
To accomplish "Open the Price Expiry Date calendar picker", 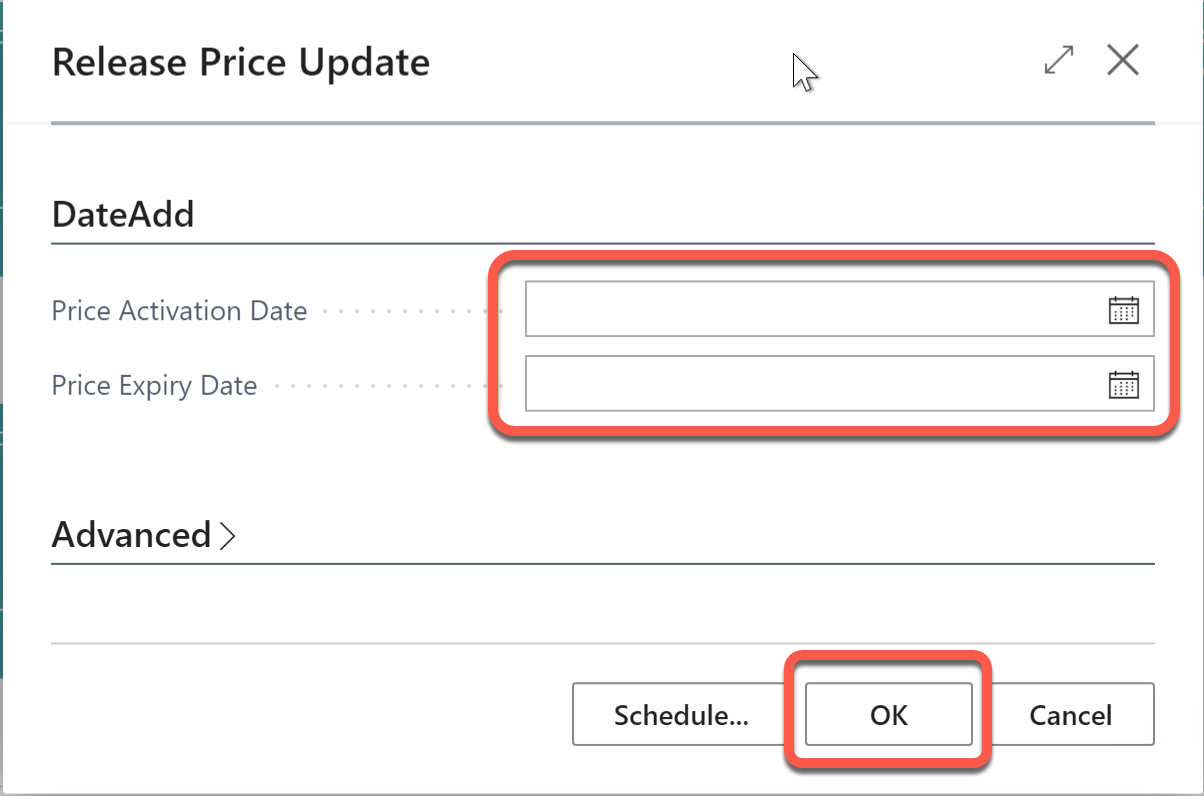I will pos(1124,384).
